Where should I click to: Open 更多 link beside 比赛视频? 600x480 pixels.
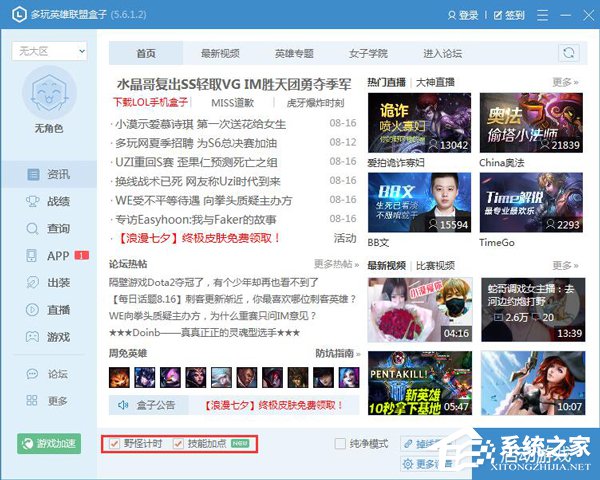565,265
